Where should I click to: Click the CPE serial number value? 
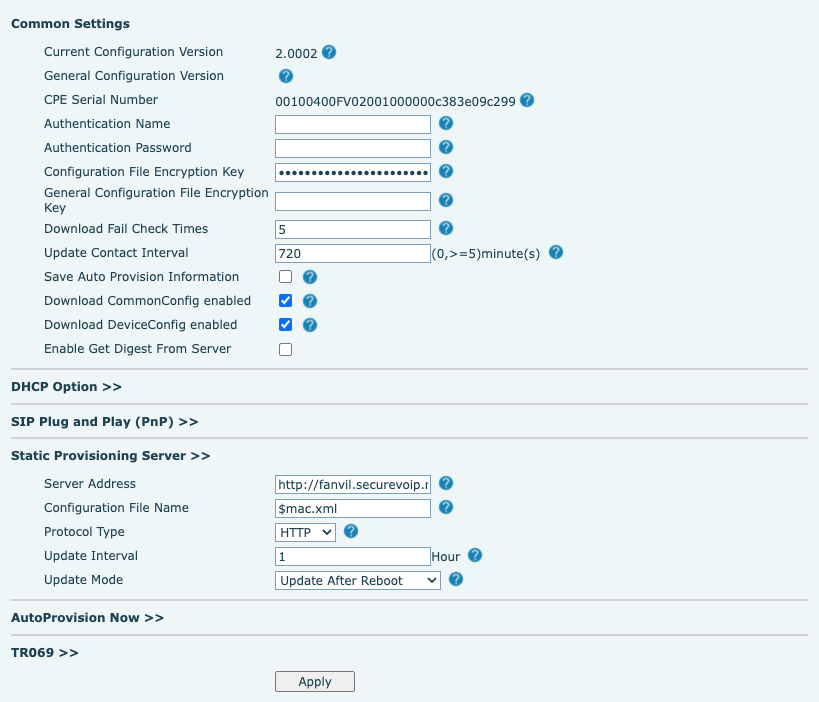tap(395, 101)
